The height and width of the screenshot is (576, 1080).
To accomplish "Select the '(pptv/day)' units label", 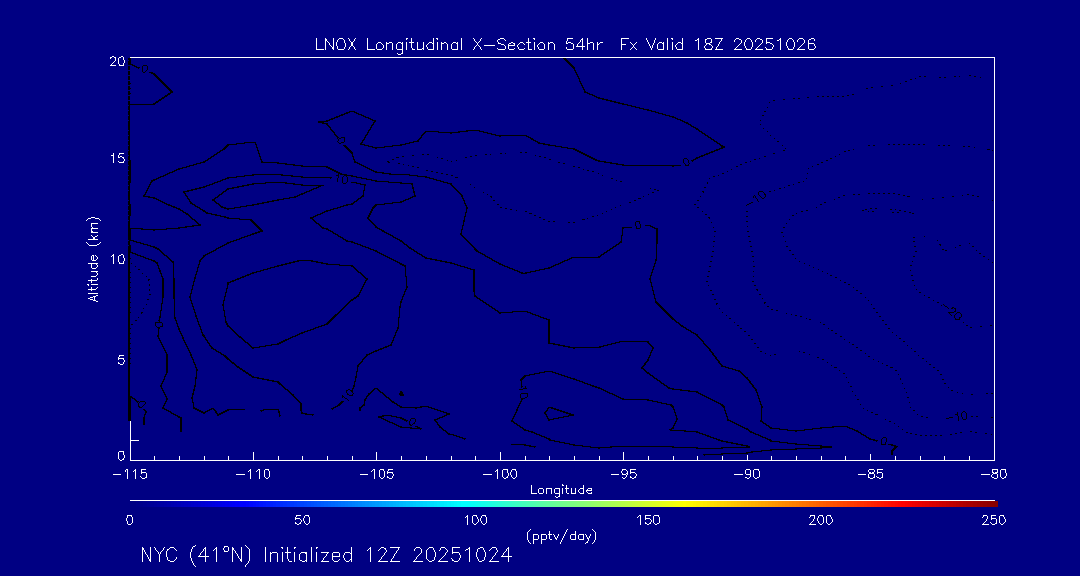I will click(561, 537).
